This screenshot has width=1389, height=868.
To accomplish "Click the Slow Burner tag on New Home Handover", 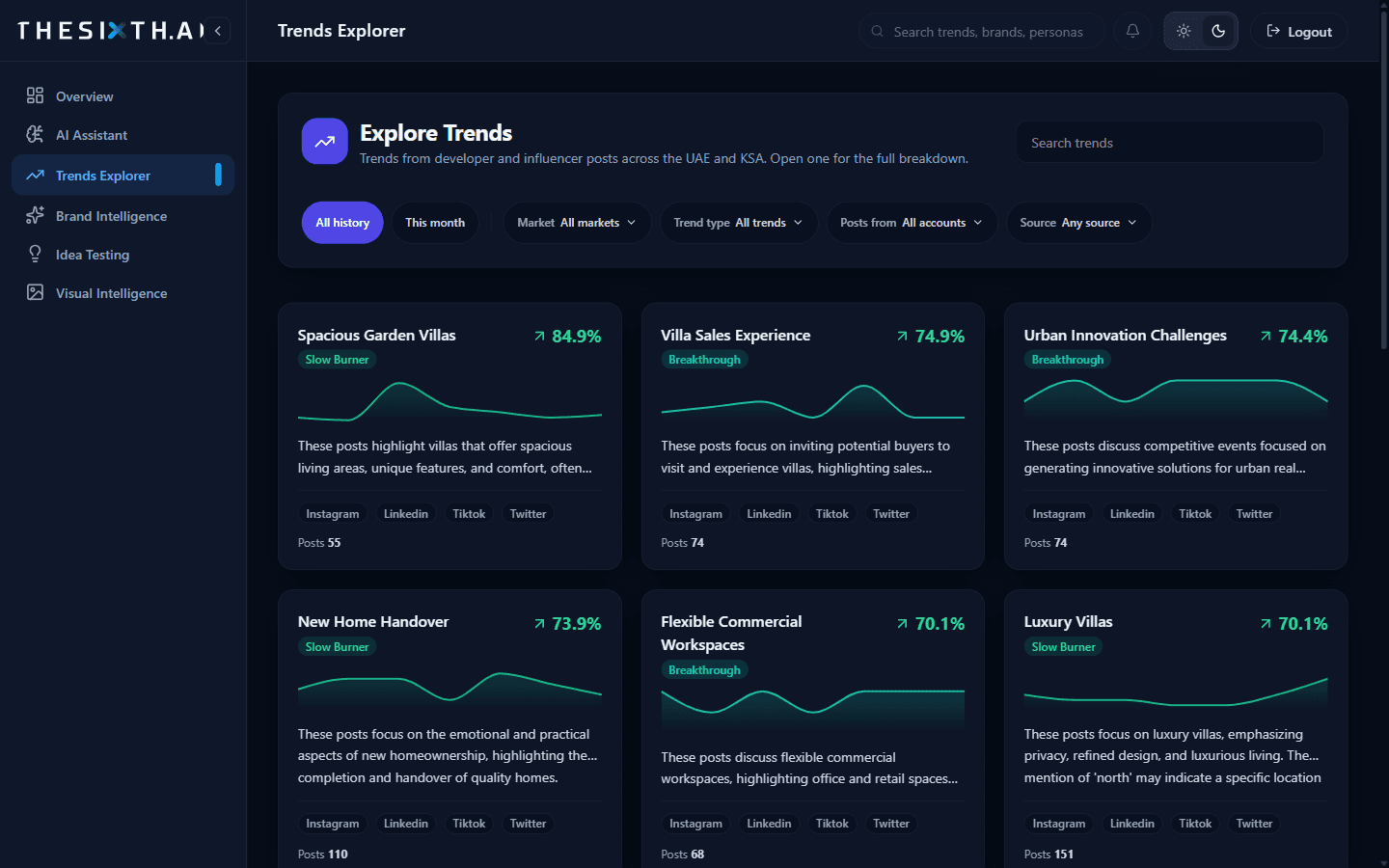I will point(337,647).
